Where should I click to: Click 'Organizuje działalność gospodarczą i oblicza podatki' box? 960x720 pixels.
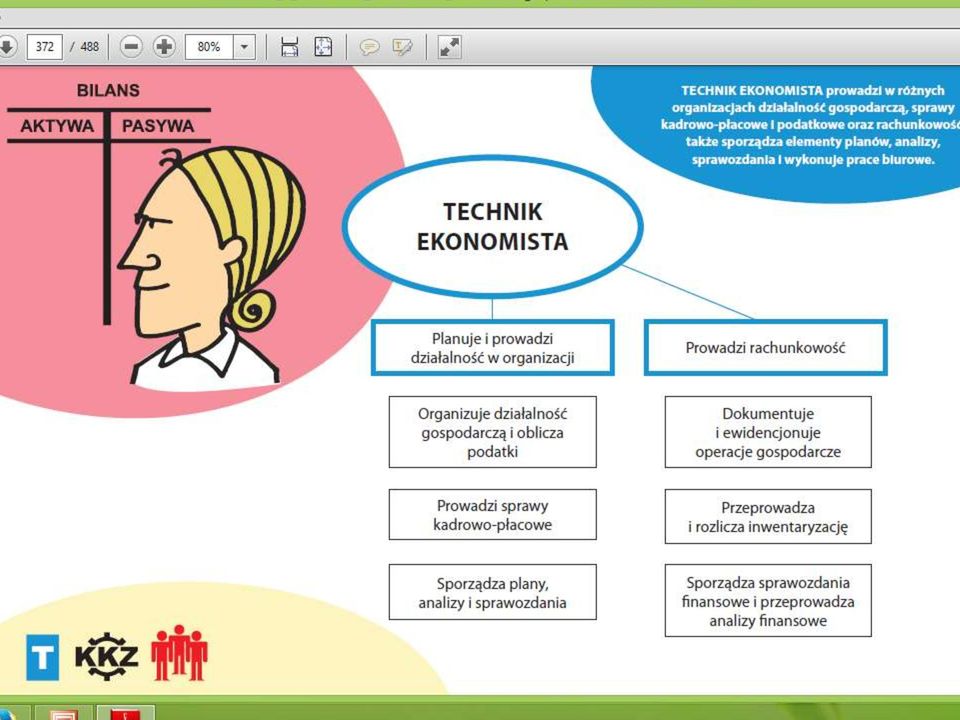coord(492,432)
